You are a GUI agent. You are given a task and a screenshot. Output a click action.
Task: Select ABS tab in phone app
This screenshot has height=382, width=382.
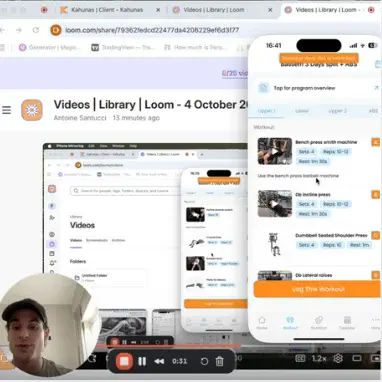coord(373,111)
